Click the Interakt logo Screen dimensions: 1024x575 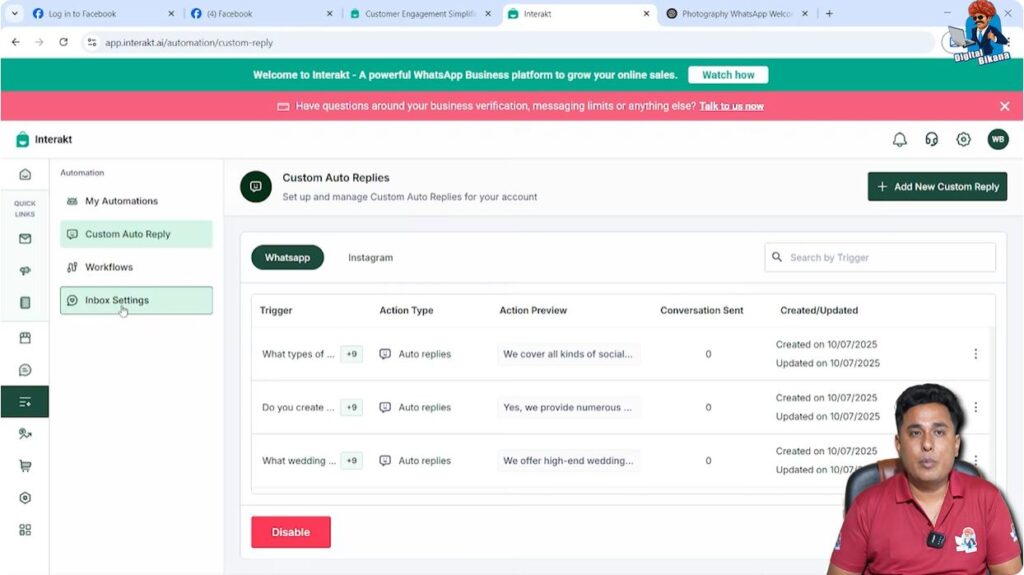point(43,139)
